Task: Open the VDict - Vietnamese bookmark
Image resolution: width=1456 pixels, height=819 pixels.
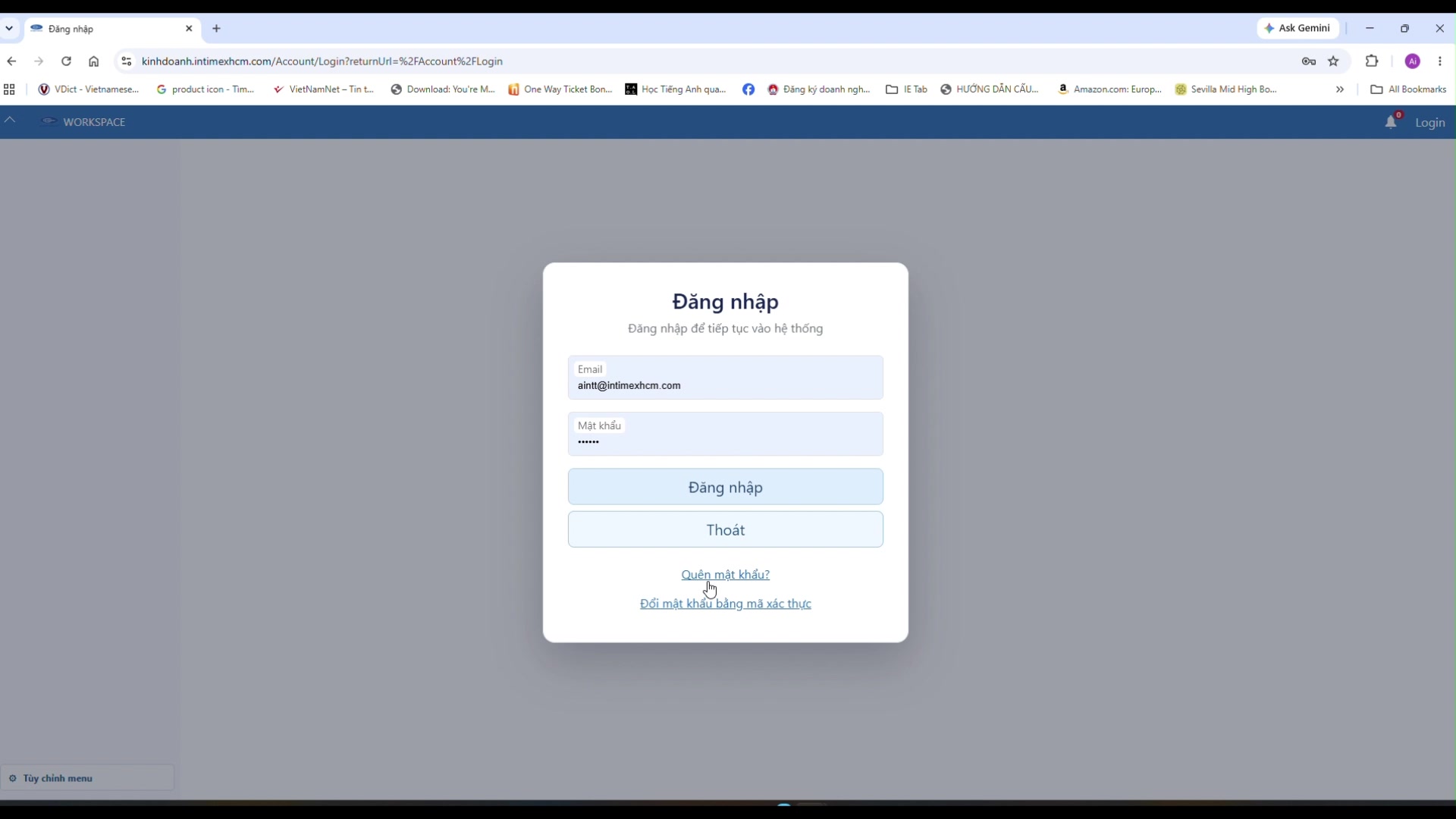Action: pos(89,89)
